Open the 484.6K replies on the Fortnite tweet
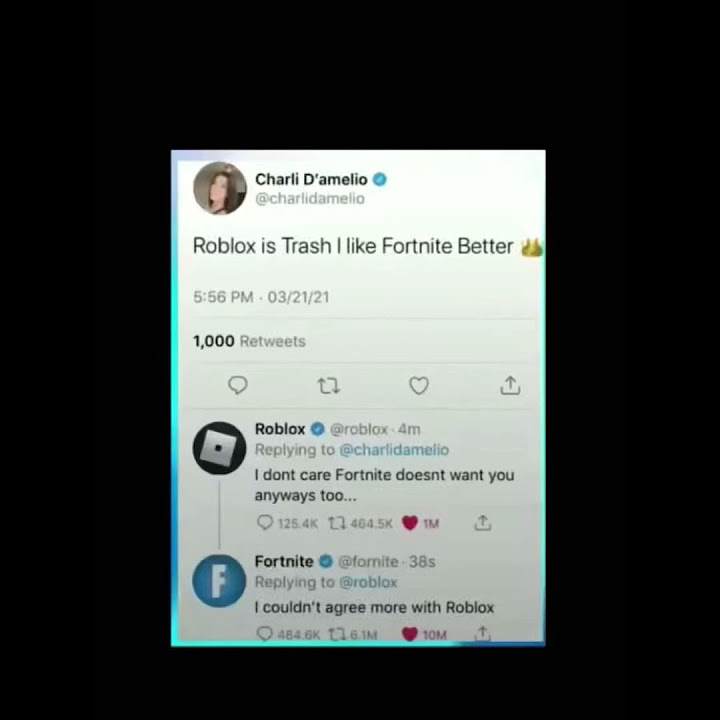 (x=288, y=634)
